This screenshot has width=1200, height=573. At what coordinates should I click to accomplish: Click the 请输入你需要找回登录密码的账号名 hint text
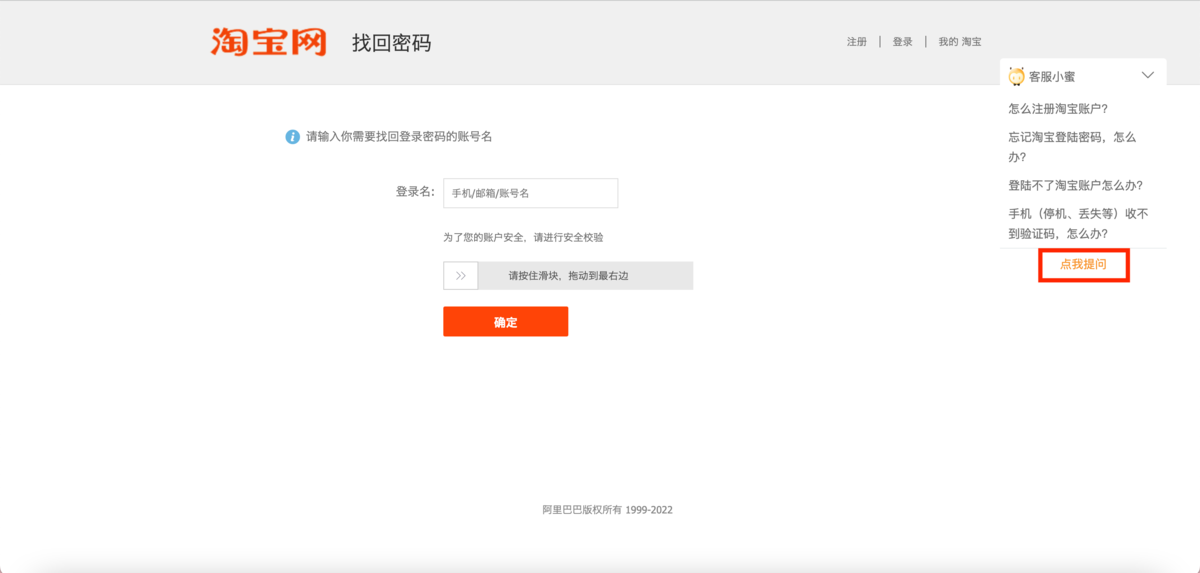coord(399,137)
